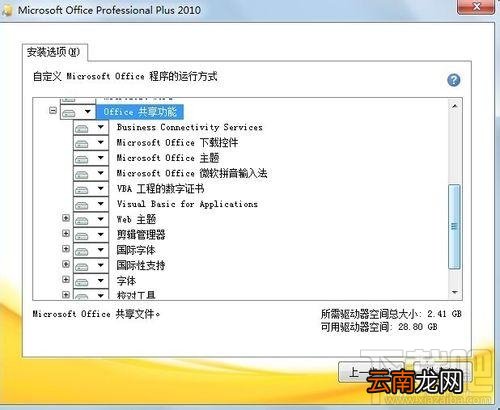This screenshot has width=500, height=410.
Task: Open install dropdown for Visual Basic for Applications
Action: [91, 204]
